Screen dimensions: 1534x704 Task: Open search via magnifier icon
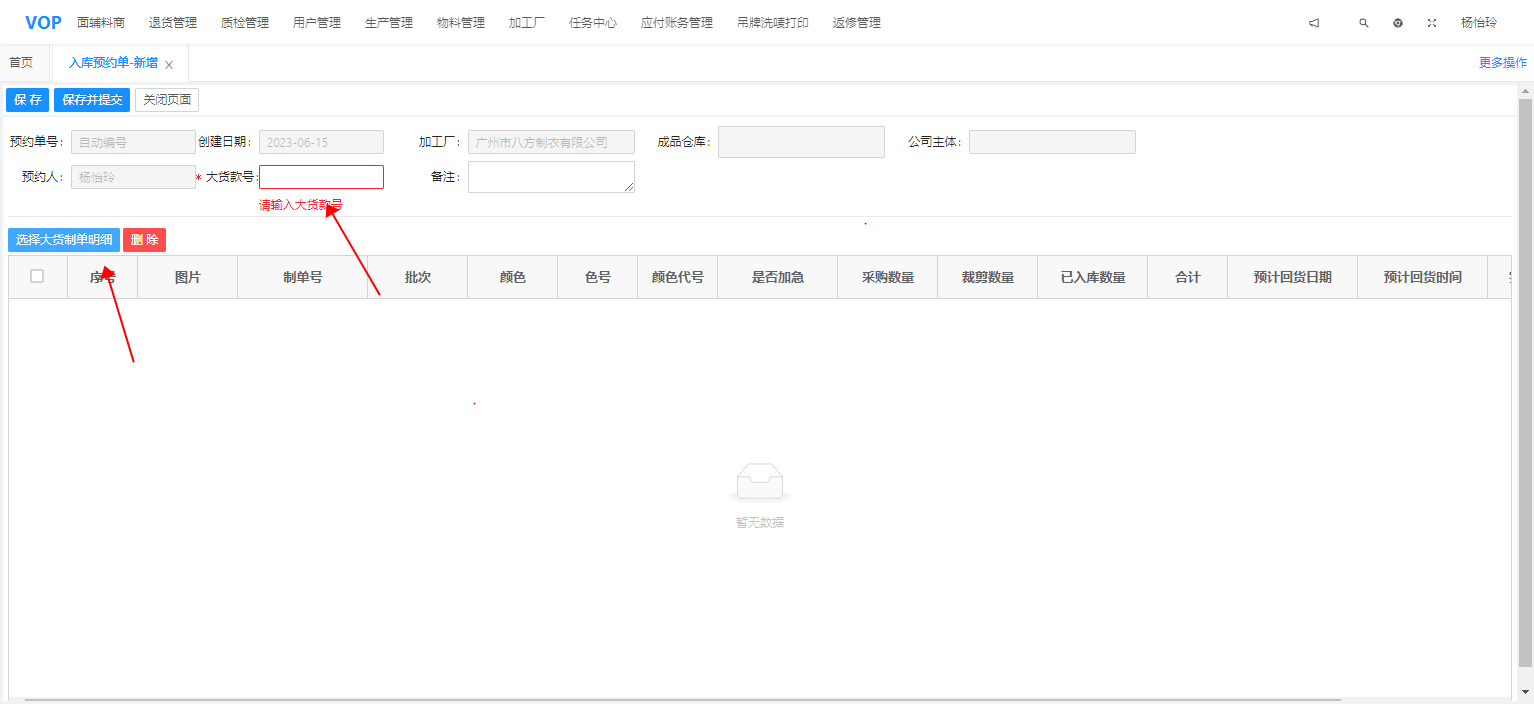pos(1363,23)
